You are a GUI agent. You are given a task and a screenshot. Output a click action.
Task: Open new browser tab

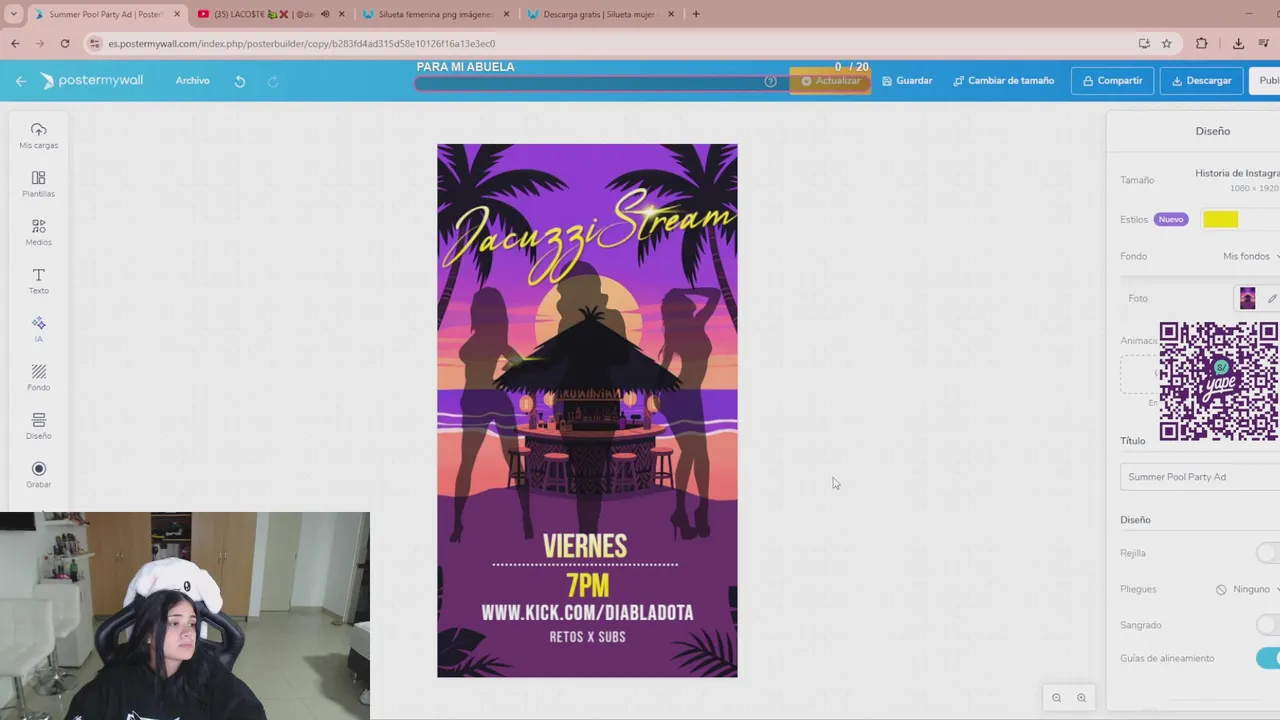(696, 14)
